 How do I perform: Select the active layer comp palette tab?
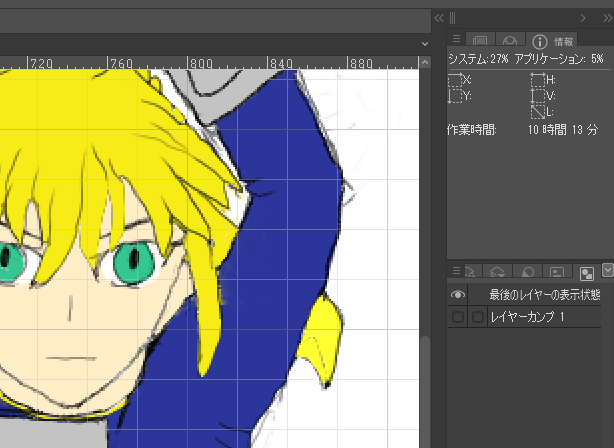pos(587,271)
